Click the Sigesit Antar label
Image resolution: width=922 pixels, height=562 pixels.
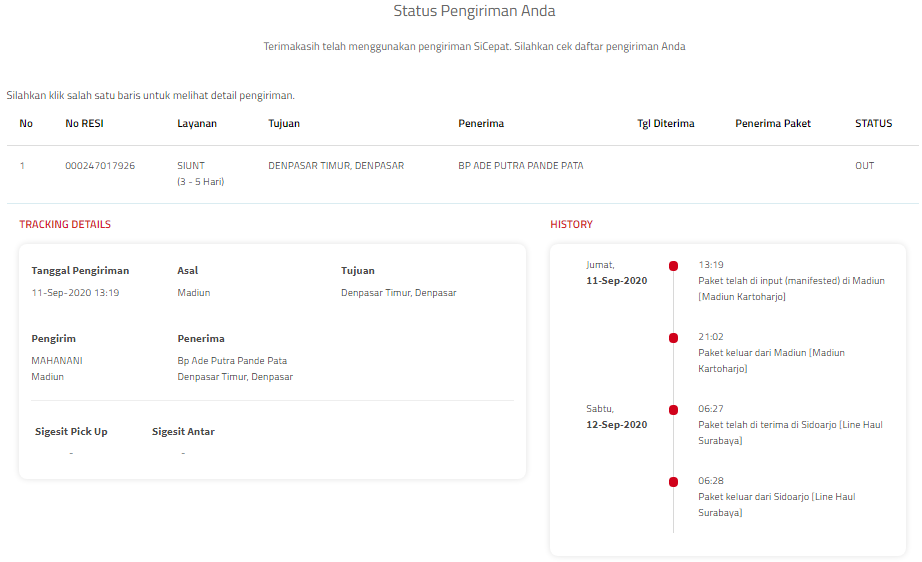coord(183,431)
